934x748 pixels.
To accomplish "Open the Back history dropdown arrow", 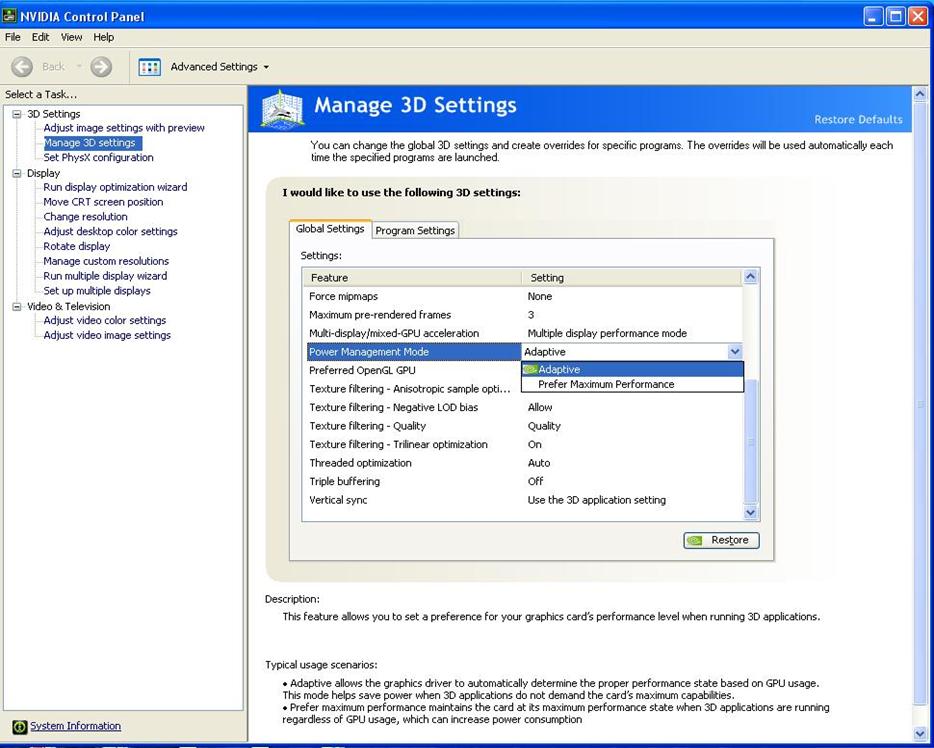I will click(x=79, y=67).
